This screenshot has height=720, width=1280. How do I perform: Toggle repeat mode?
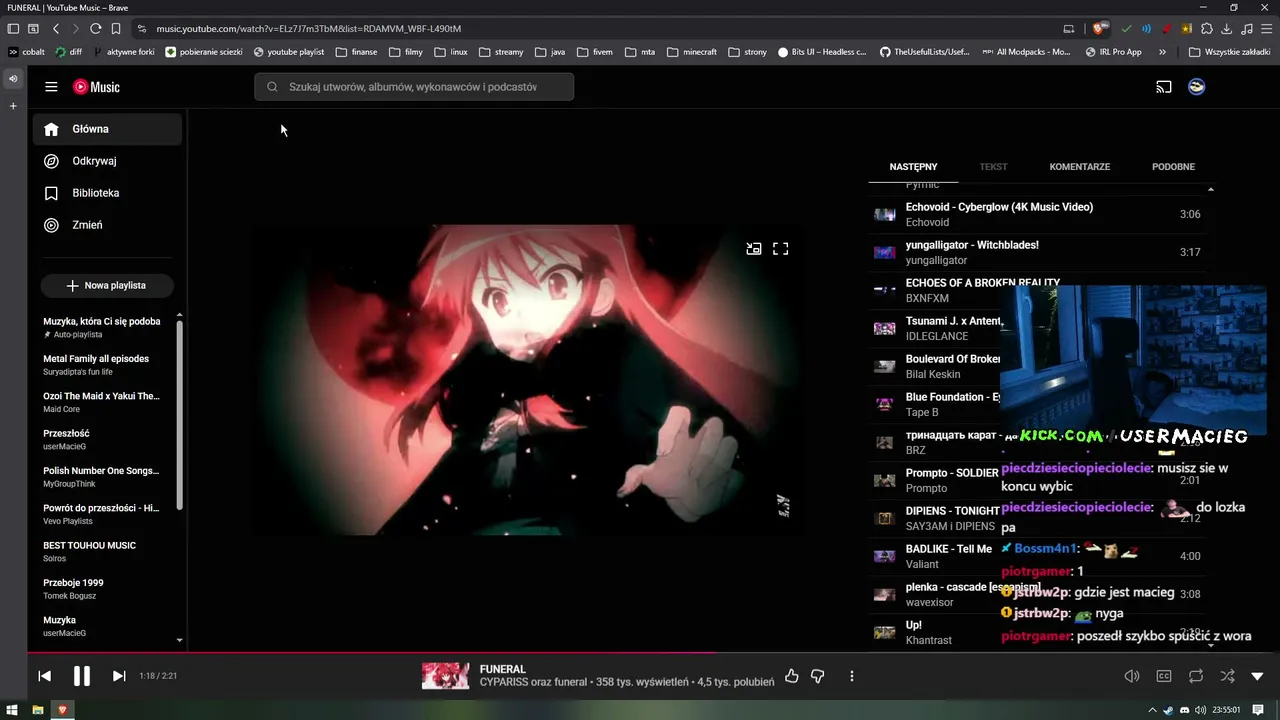coord(1196,676)
